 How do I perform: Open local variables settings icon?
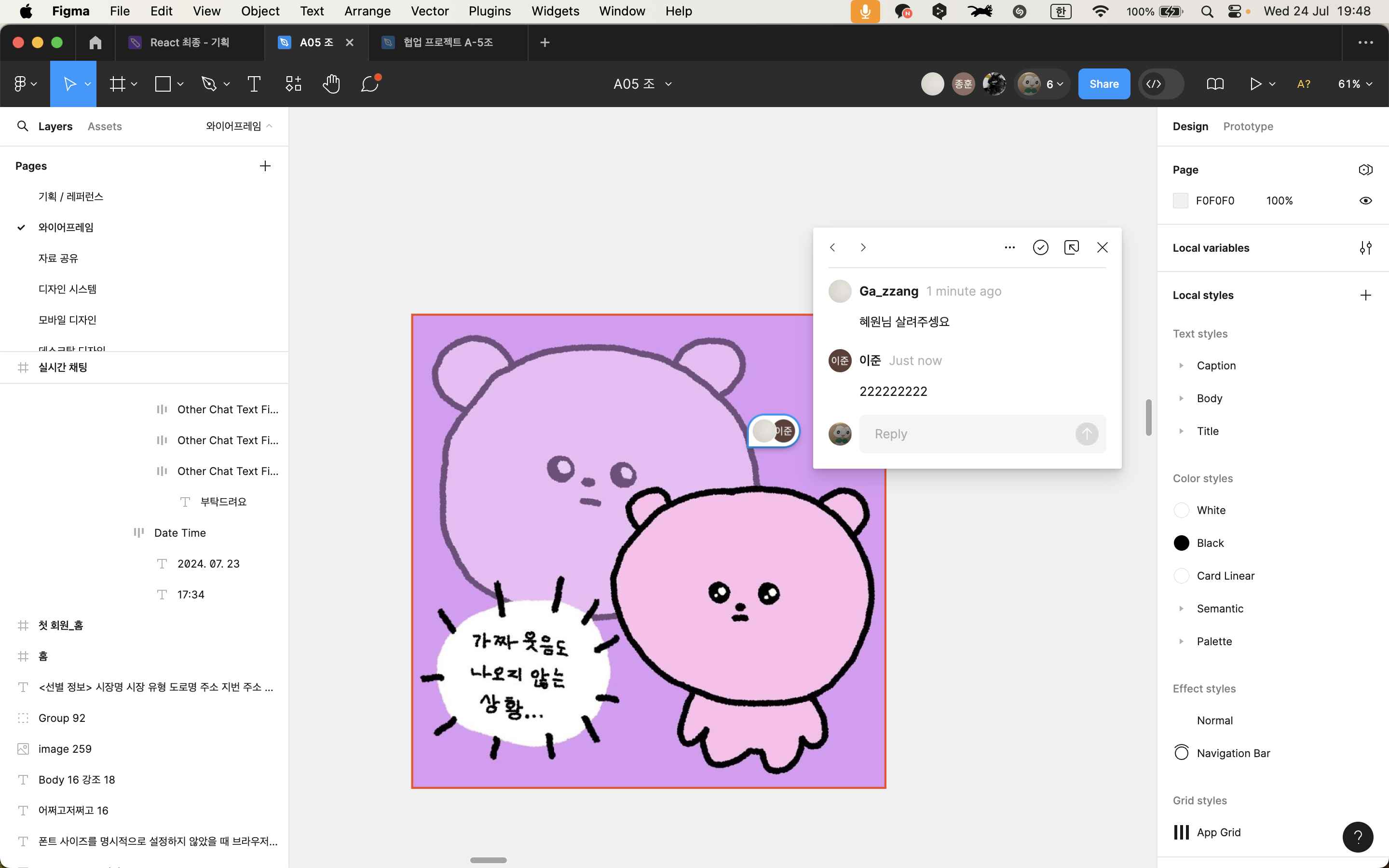1365,248
